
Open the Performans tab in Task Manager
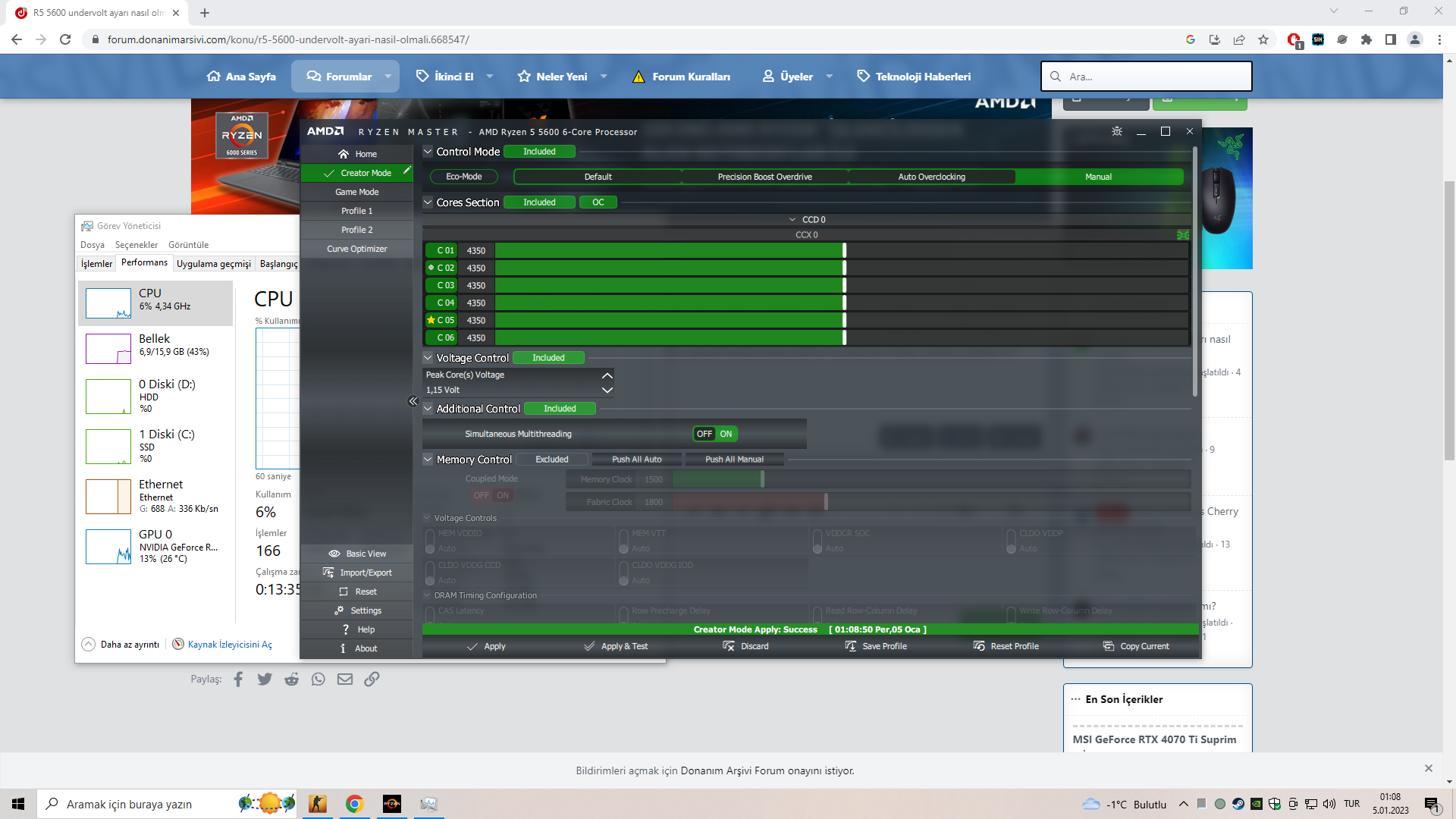coord(144,262)
